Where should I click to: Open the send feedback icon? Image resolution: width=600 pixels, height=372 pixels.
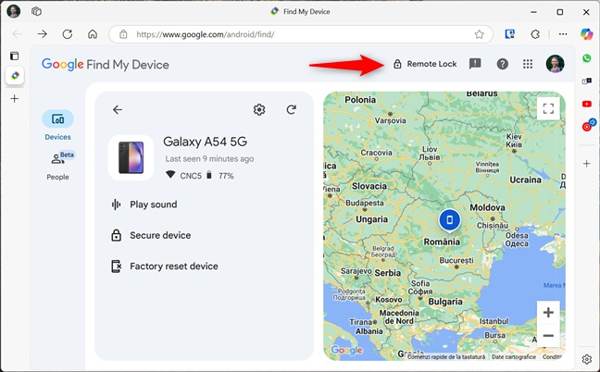pyautogui.click(x=475, y=64)
